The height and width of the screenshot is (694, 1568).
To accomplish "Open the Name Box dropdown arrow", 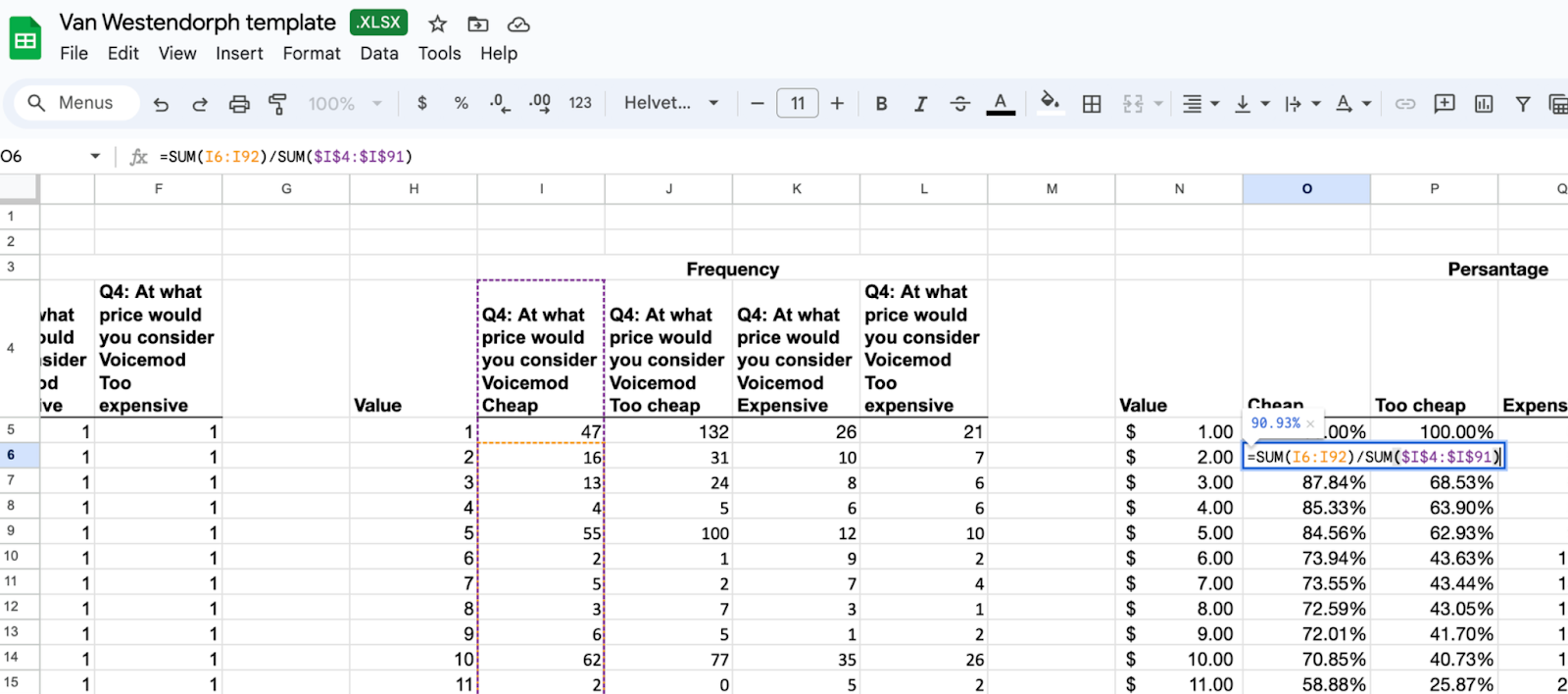I will click(95, 156).
